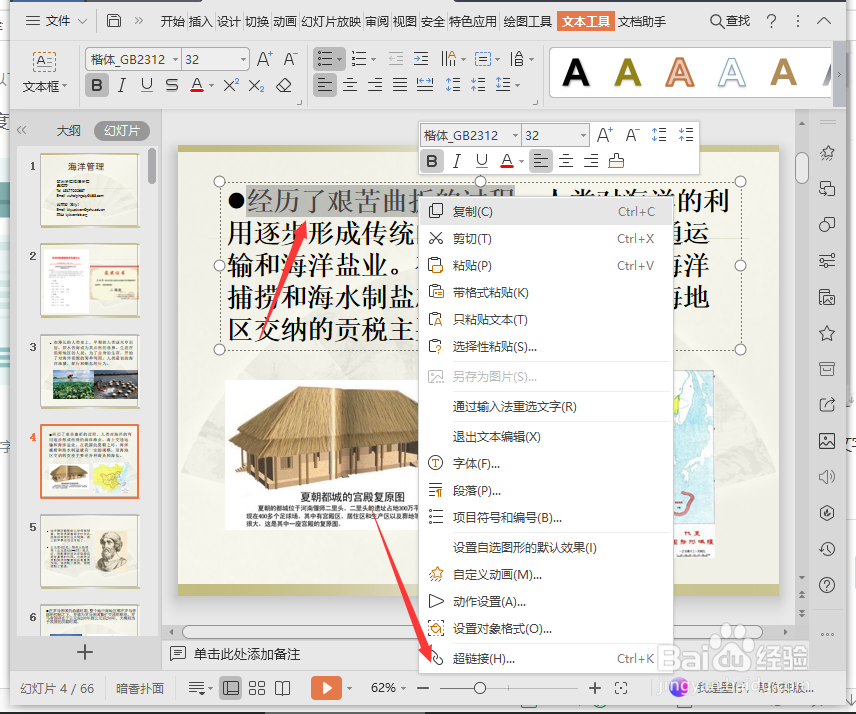Choose 粘贴(P) in the context menu
The width and height of the screenshot is (856, 714).
(x=545, y=265)
